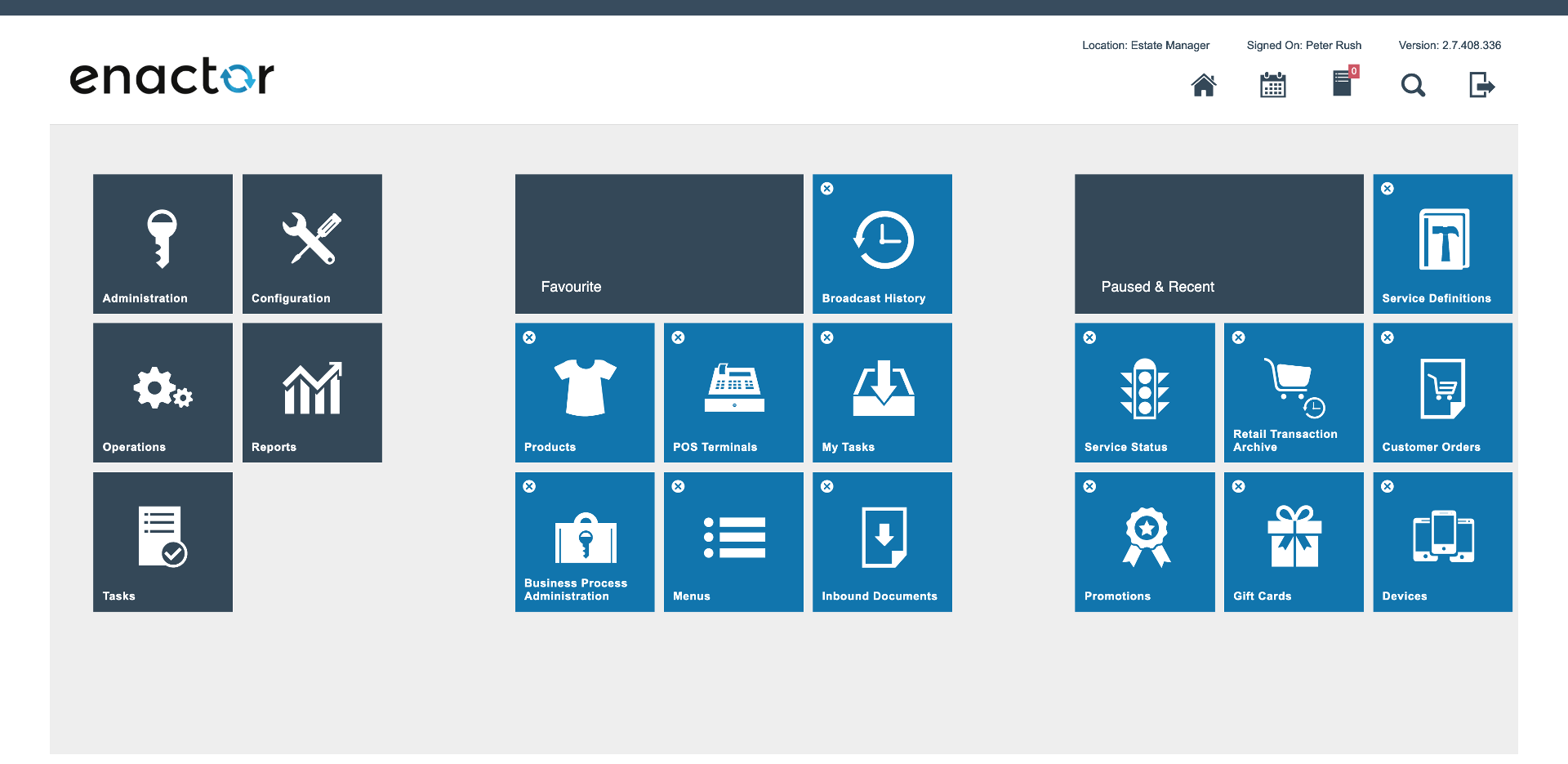Select the Operations tile
This screenshot has width=1568, height=764.
[163, 392]
